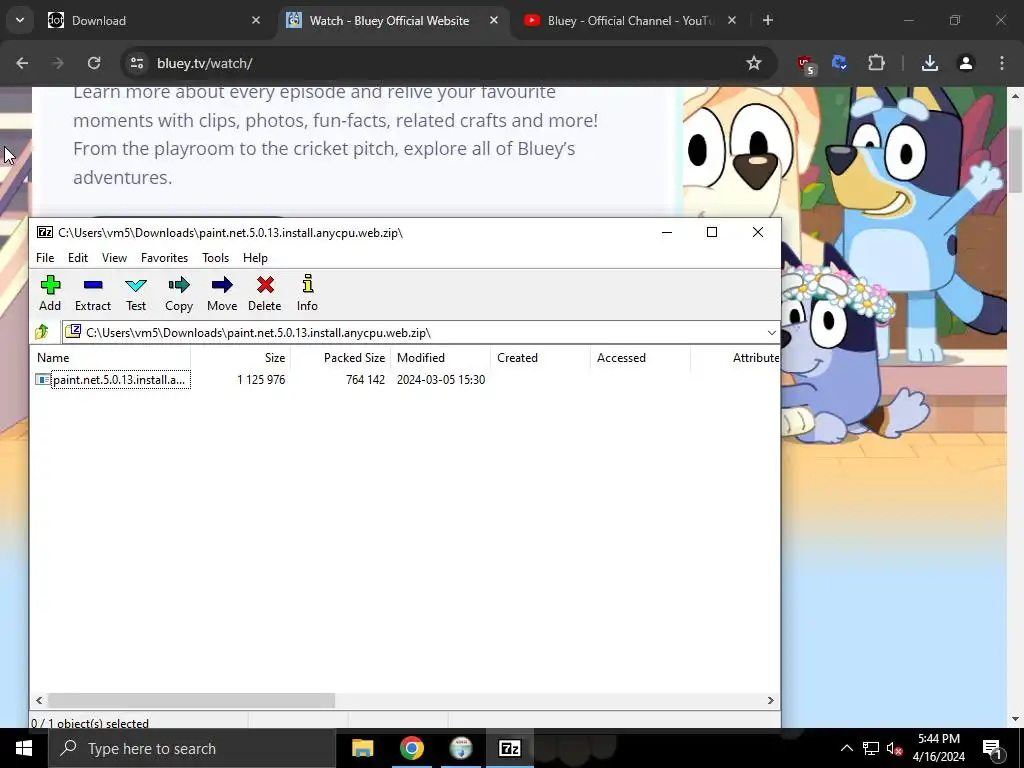Switch to Bluey Official Channel YouTube tab
This screenshot has width=1024, height=768.
coord(629,21)
